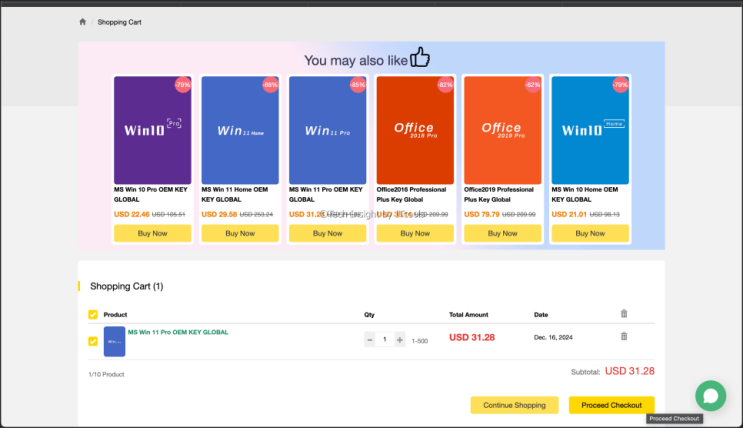Click the -82% badge on Office 2016 Pro
This screenshot has width=743, height=428.
(x=445, y=85)
